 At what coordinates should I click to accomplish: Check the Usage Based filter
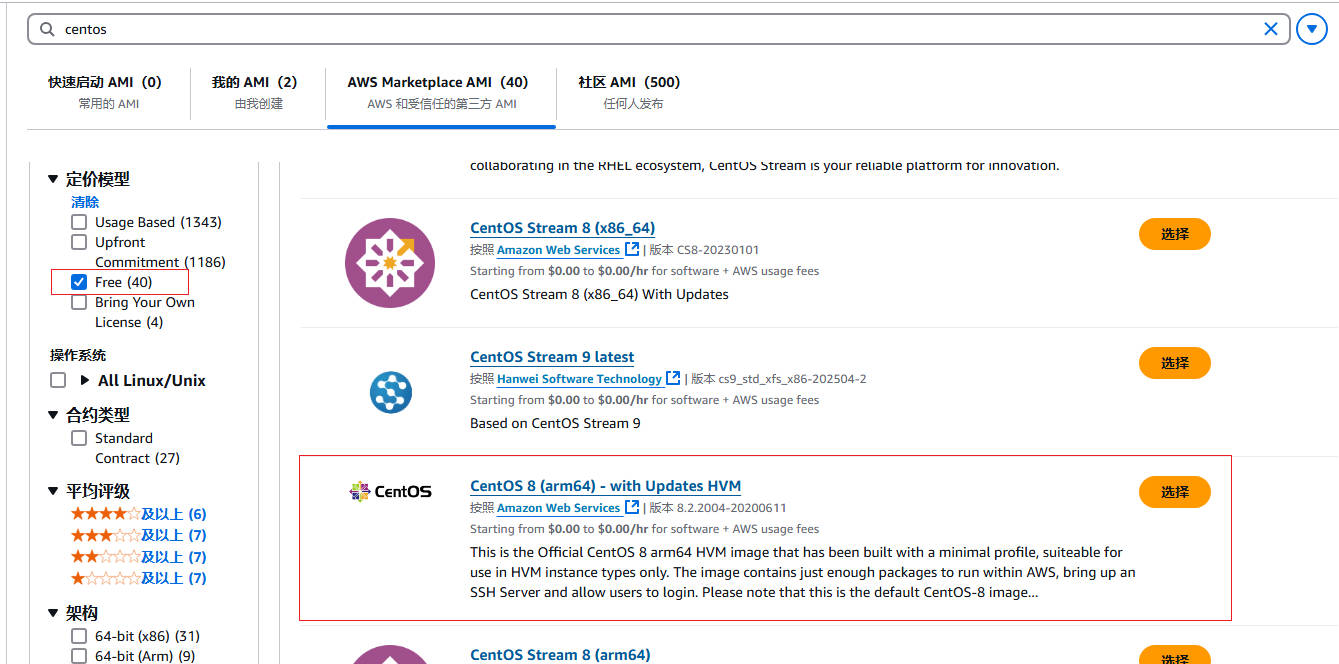pos(79,222)
